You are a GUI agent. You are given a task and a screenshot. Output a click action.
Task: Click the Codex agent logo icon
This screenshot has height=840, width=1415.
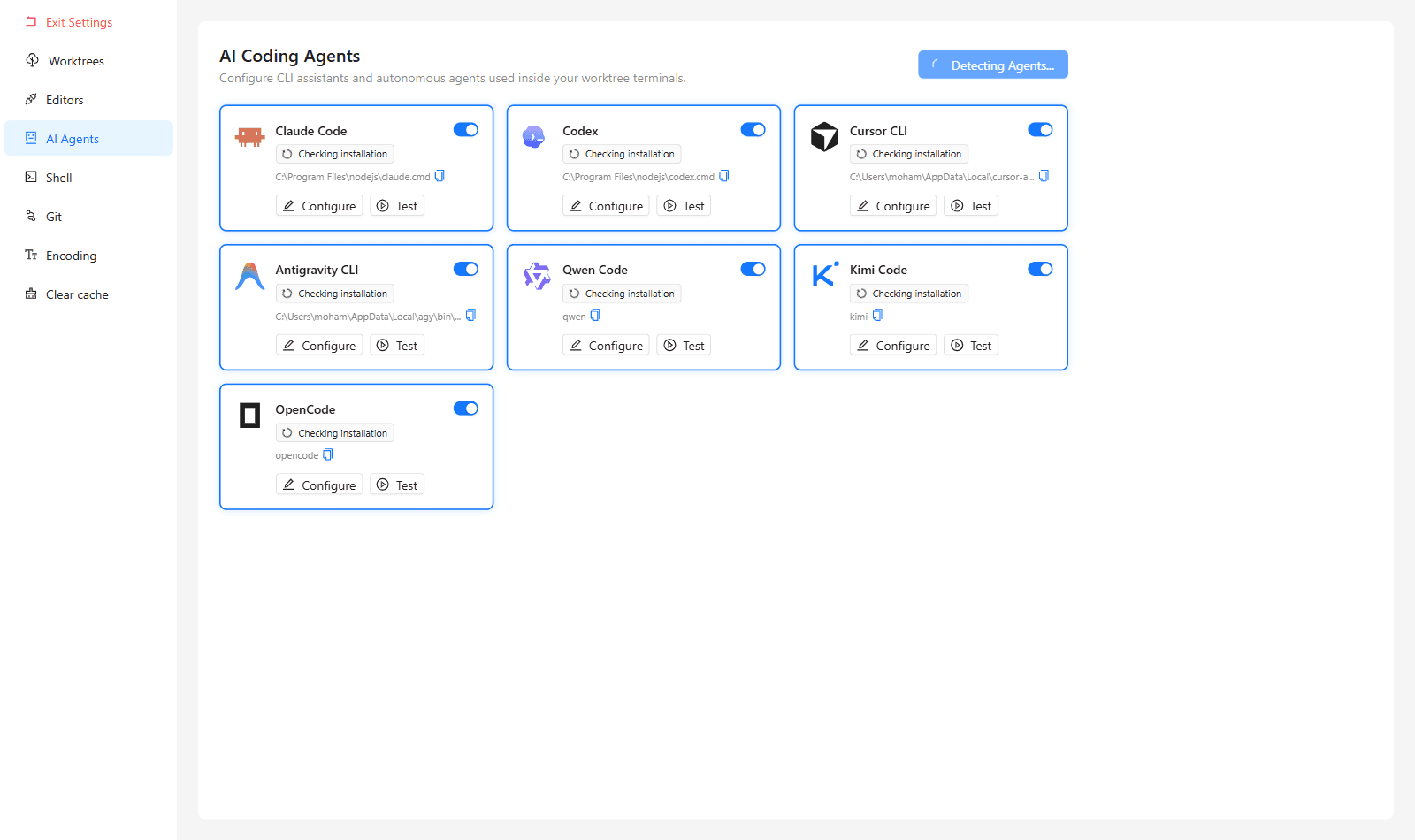(x=533, y=136)
